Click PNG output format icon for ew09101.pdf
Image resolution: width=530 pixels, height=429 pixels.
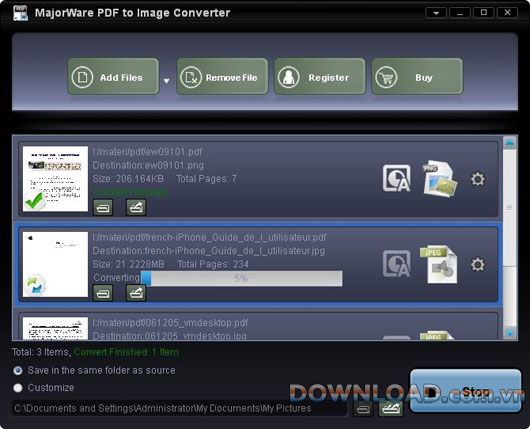(x=440, y=178)
